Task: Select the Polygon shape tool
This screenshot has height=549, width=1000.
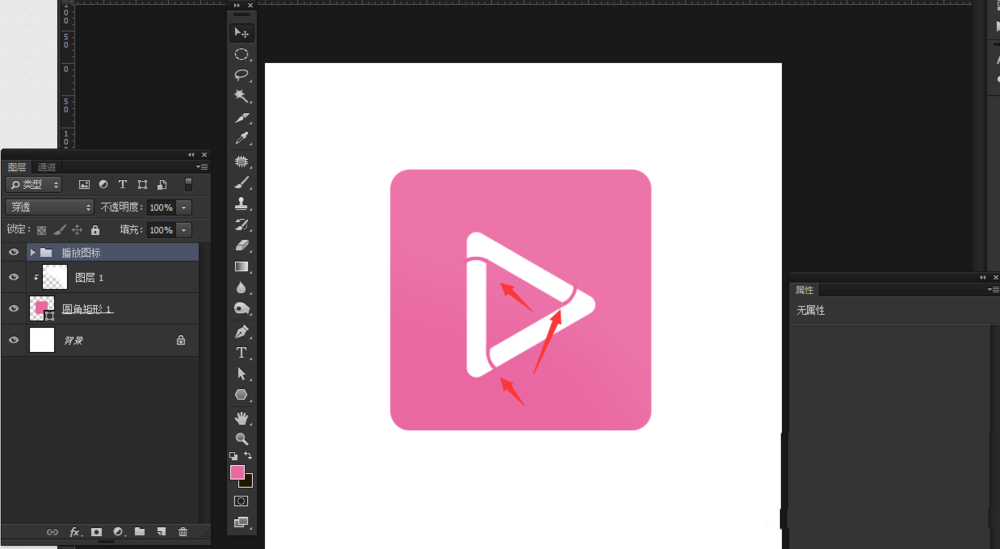Action: point(242,395)
